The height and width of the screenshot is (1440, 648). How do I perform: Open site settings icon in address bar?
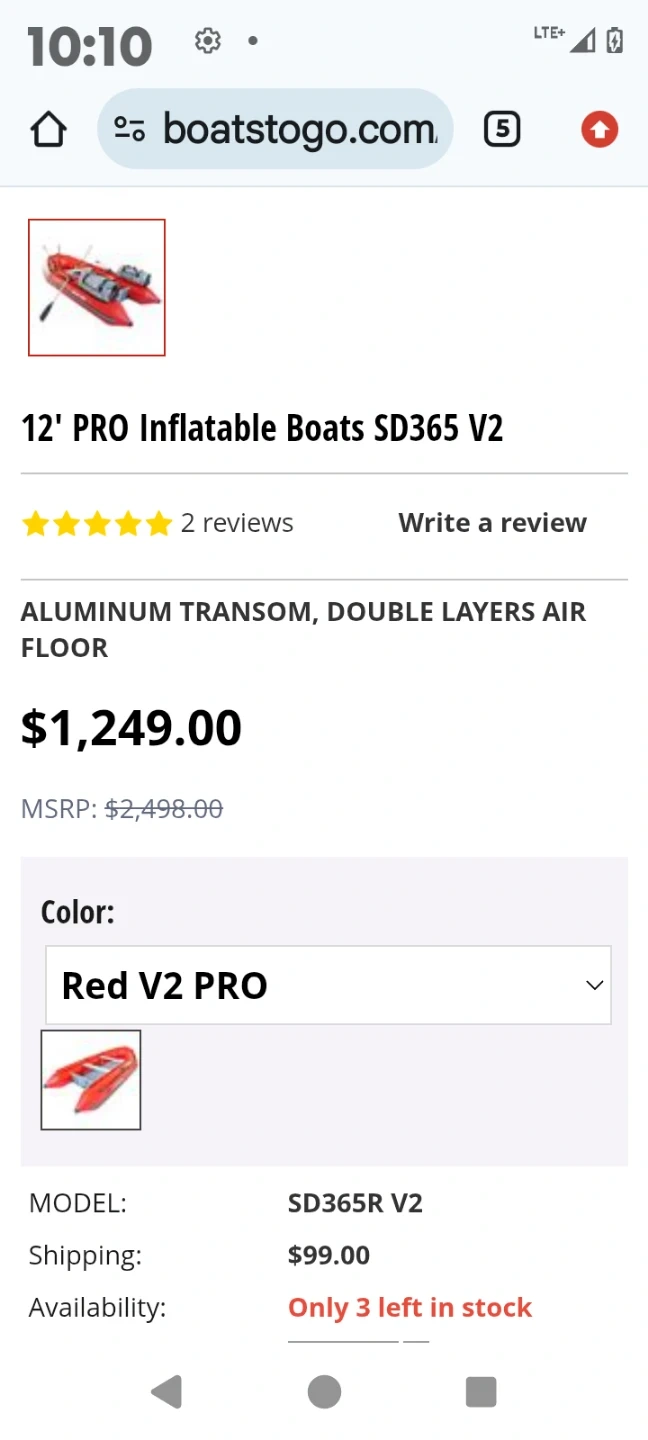point(130,129)
